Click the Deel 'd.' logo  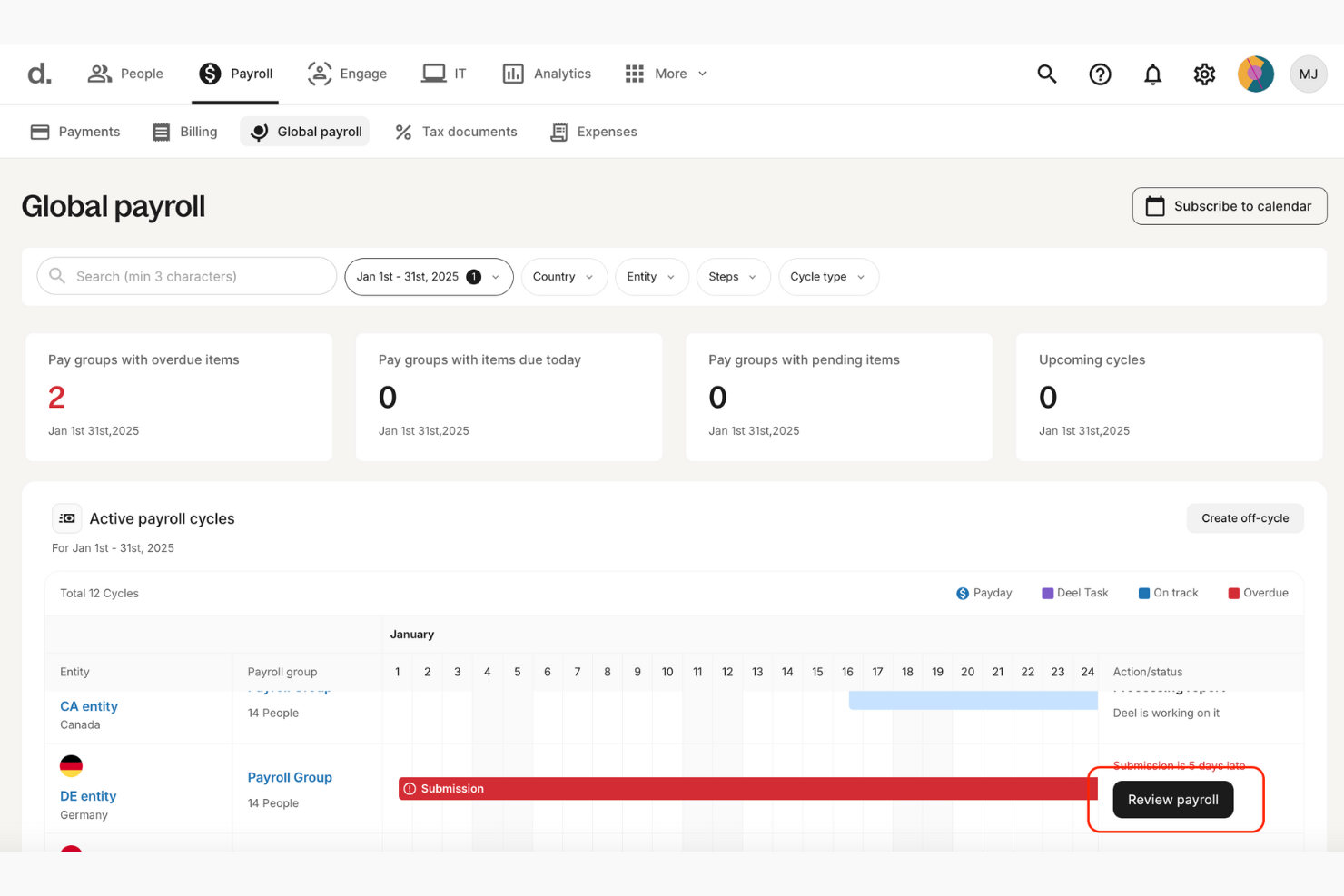pos(39,74)
